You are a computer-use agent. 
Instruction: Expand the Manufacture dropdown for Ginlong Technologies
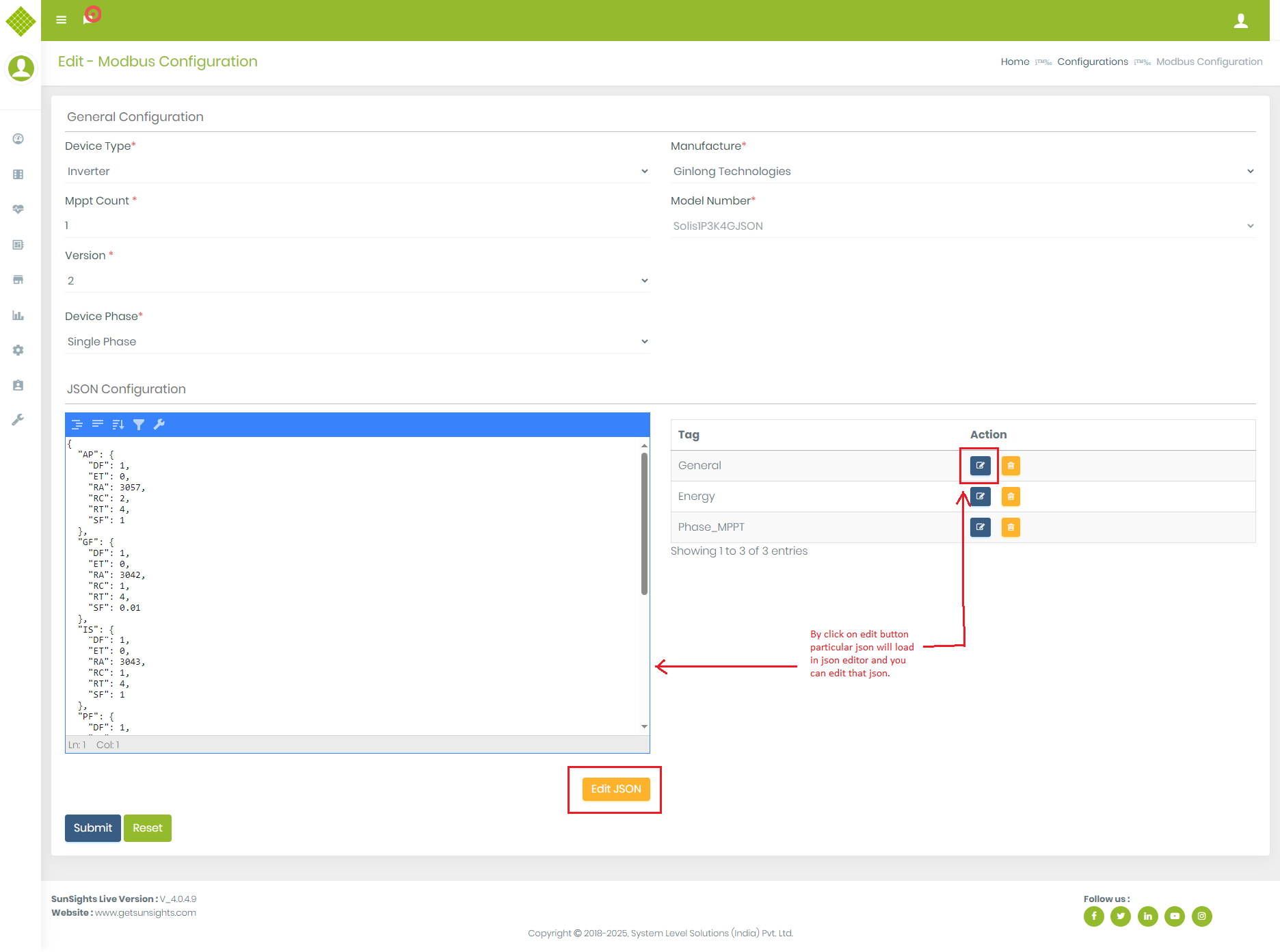(x=962, y=171)
